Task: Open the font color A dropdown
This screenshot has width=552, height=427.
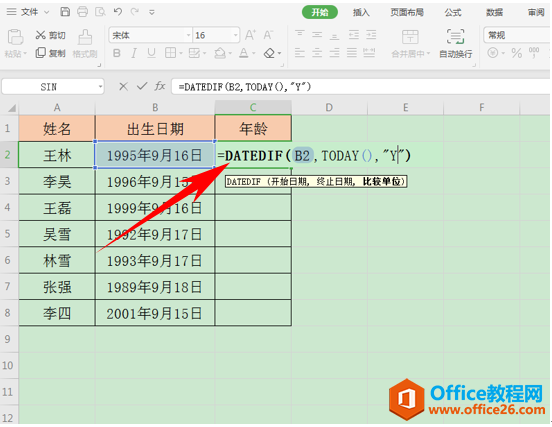Action: [253, 54]
